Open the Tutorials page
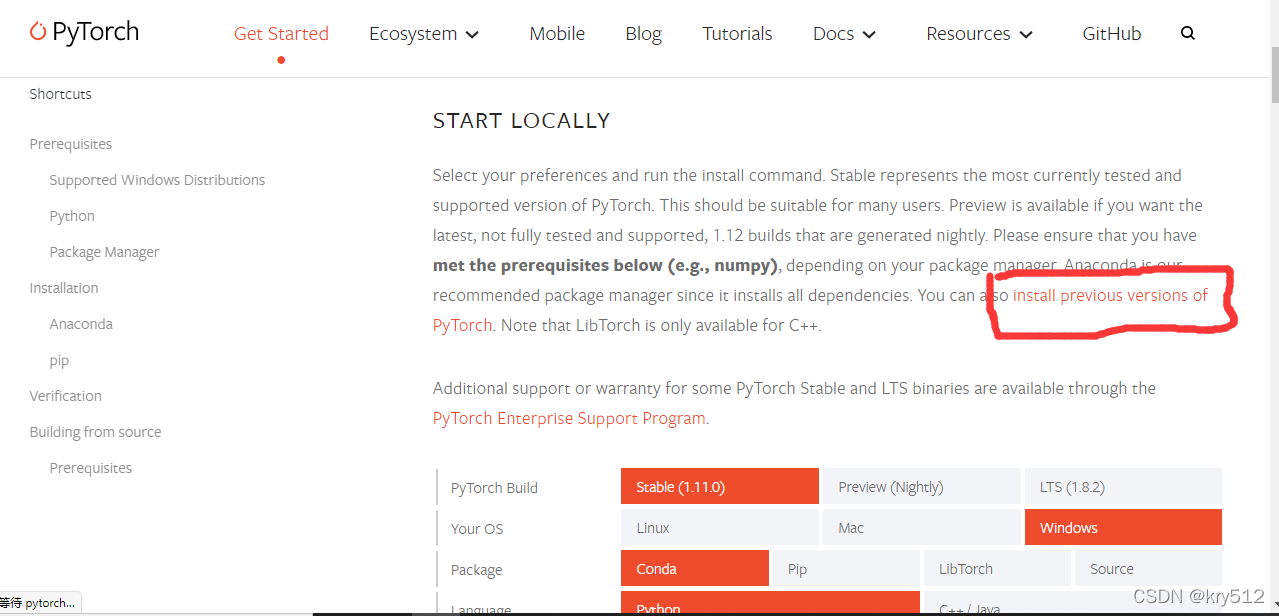 click(737, 33)
